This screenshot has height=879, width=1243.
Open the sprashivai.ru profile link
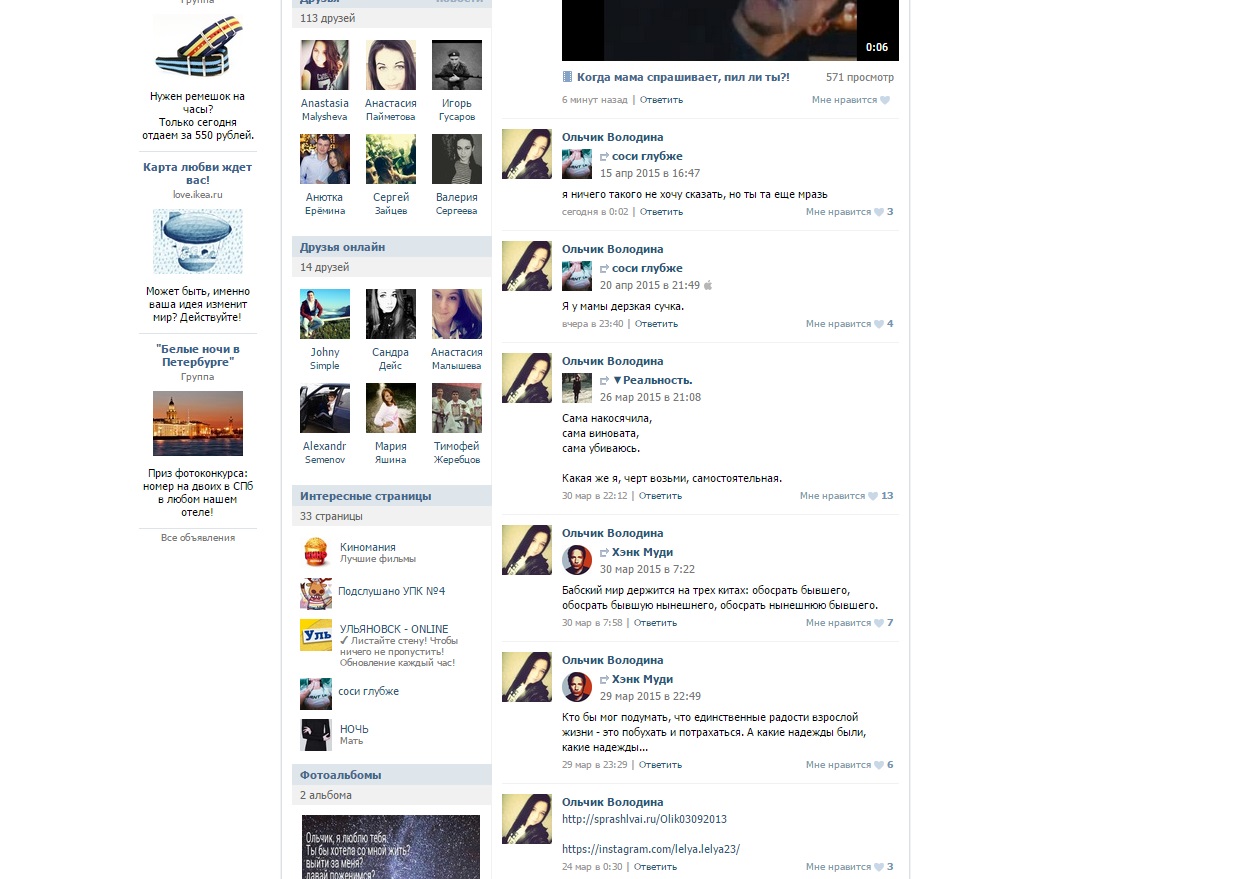(644, 819)
